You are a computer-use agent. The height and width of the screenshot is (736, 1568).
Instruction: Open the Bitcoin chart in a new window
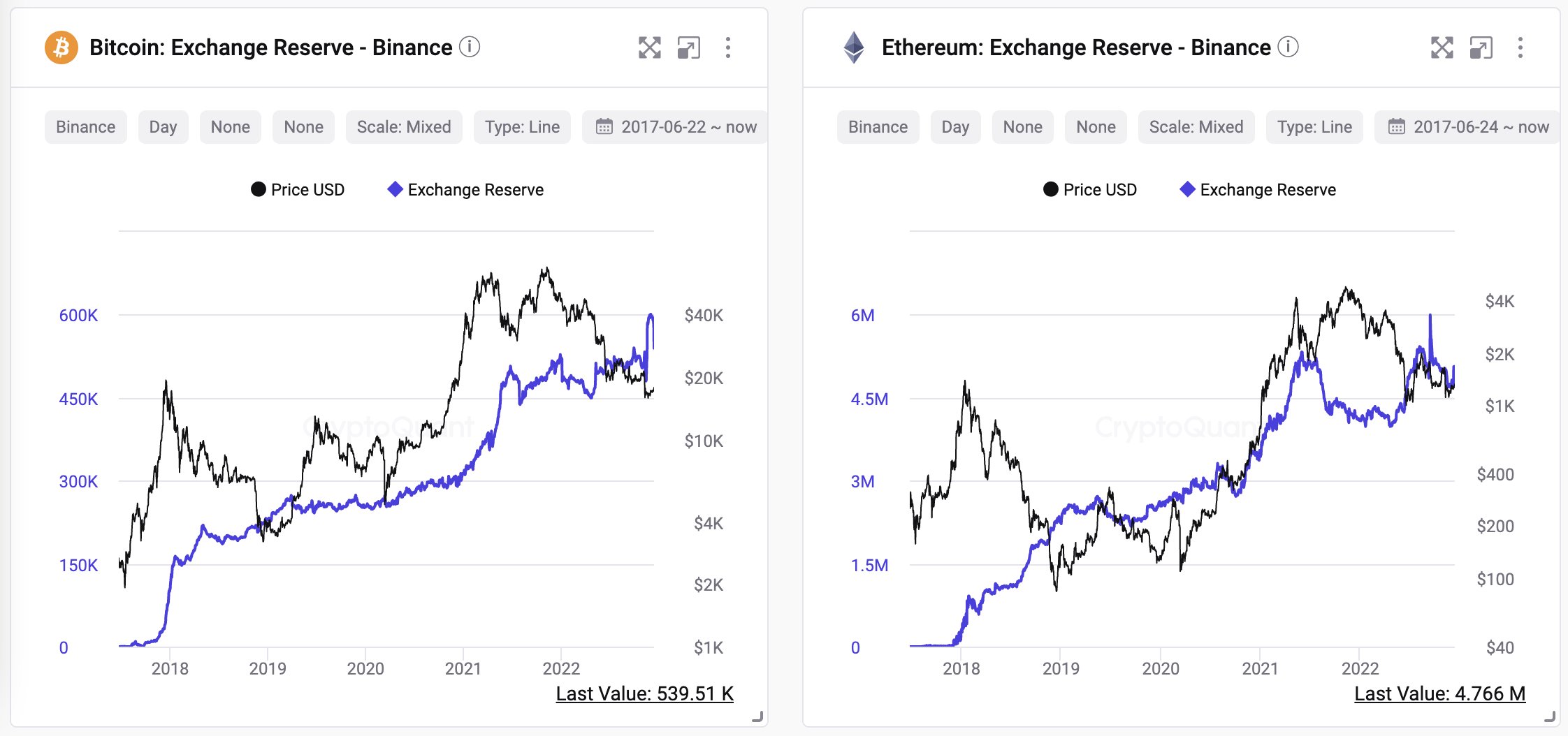[x=690, y=48]
